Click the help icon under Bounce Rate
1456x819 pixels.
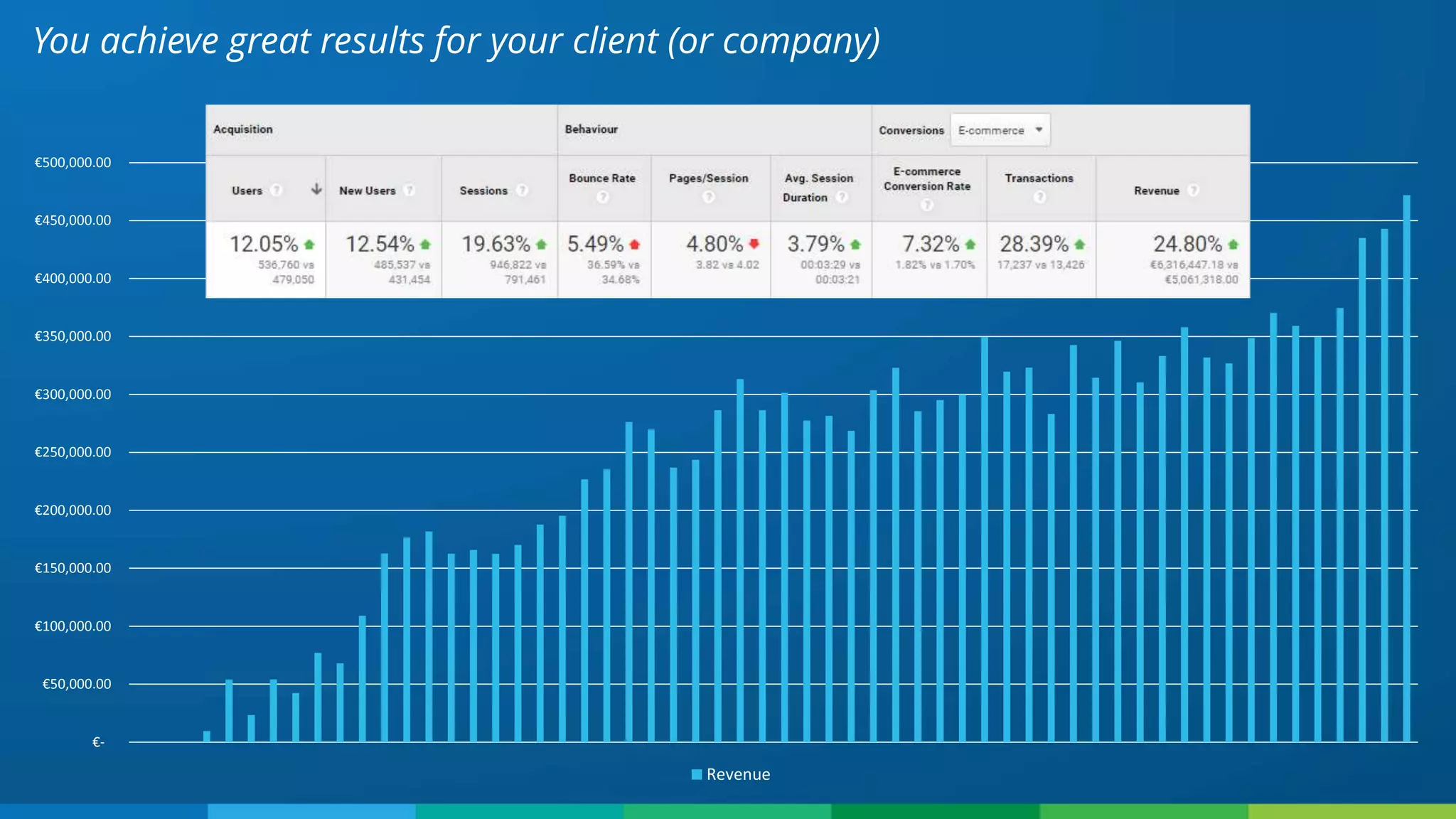tap(603, 197)
